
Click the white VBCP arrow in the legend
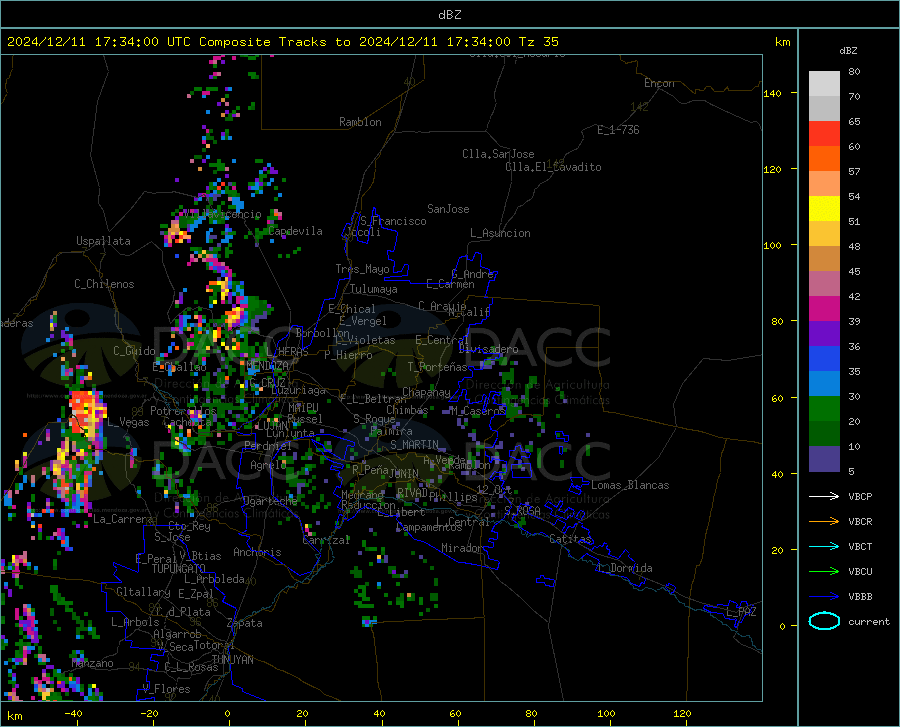[824, 496]
